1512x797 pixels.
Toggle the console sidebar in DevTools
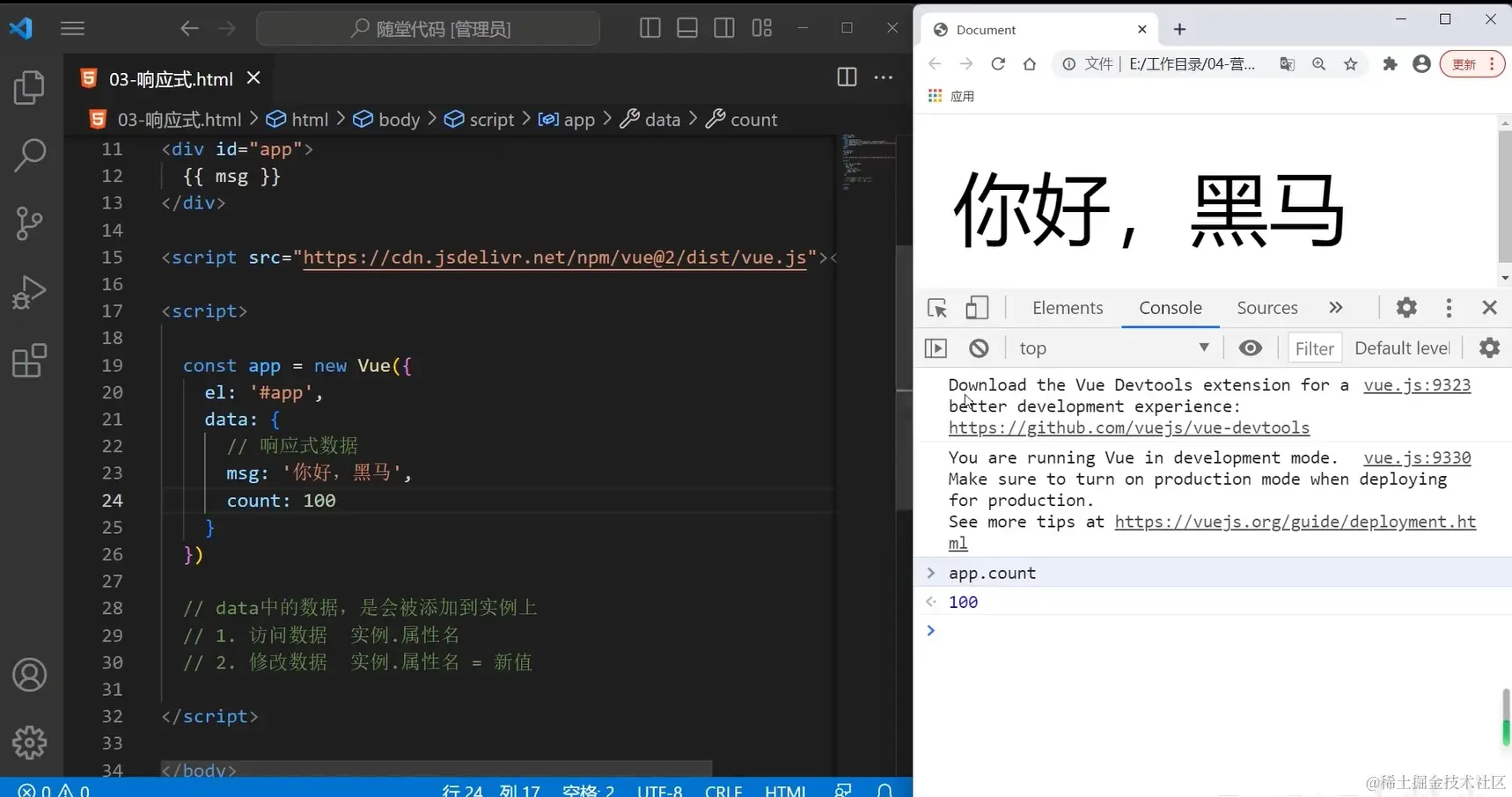[936, 347]
